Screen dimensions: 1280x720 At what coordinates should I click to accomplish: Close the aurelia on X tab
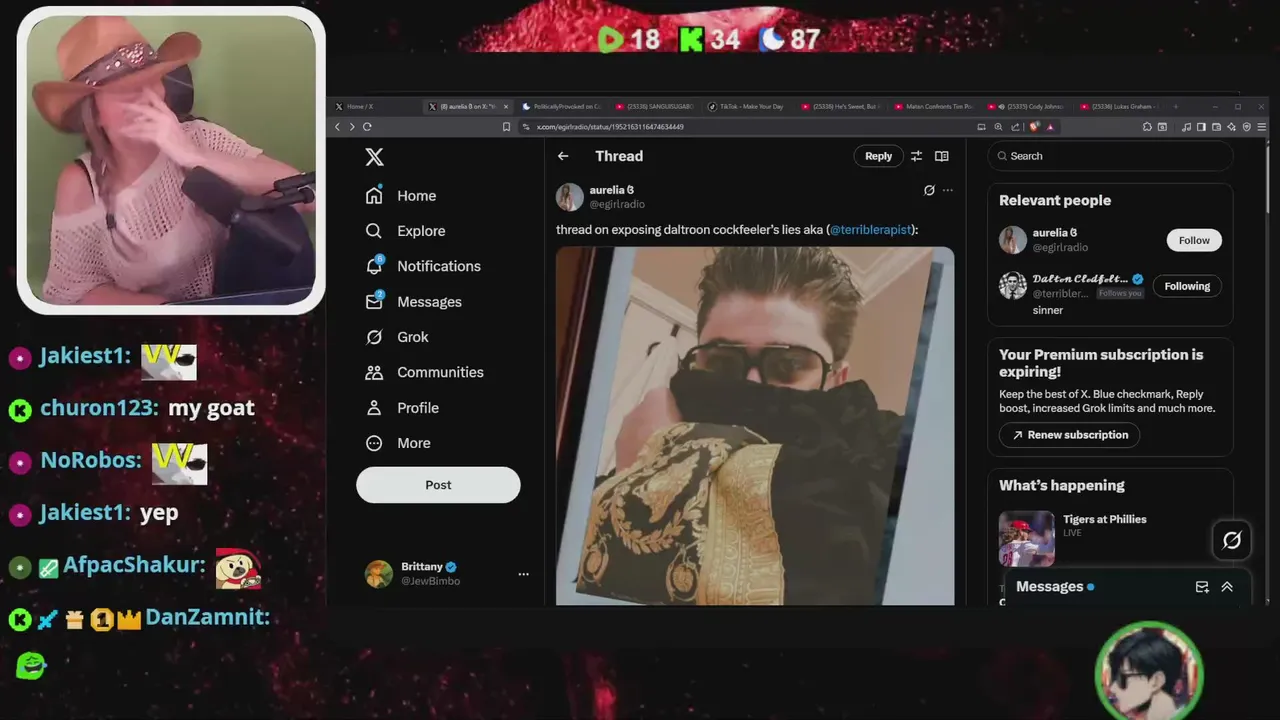pos(506,106)
